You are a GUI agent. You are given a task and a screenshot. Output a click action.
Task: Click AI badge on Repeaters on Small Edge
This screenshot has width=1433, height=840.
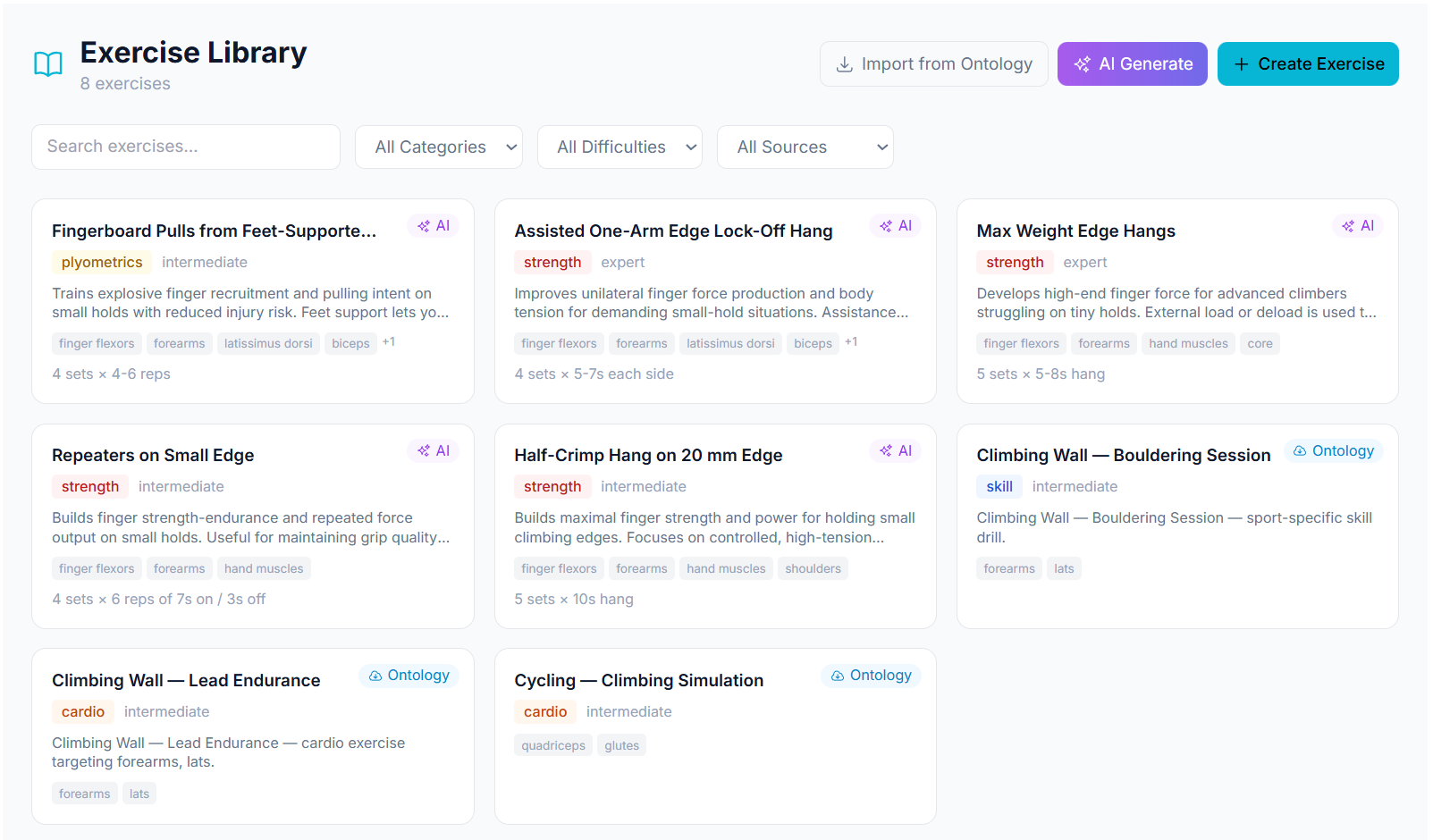(x=433, y=451)
